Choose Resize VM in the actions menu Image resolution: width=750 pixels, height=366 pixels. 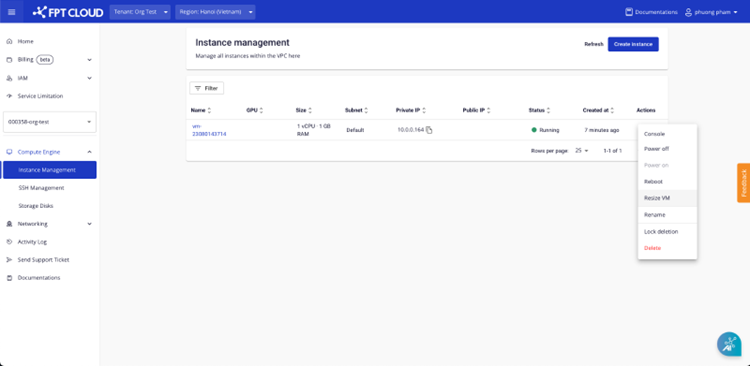click(x=667, y=198)
